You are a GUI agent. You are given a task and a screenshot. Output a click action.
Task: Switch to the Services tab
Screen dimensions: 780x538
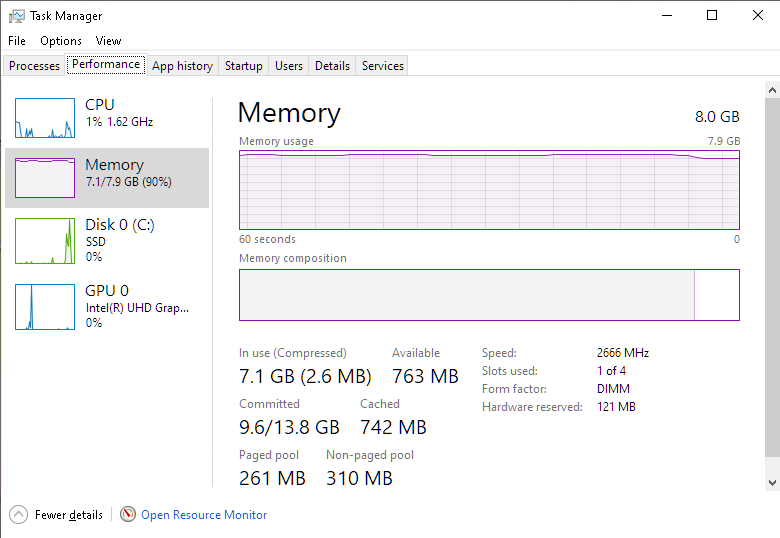pos(383,66)
